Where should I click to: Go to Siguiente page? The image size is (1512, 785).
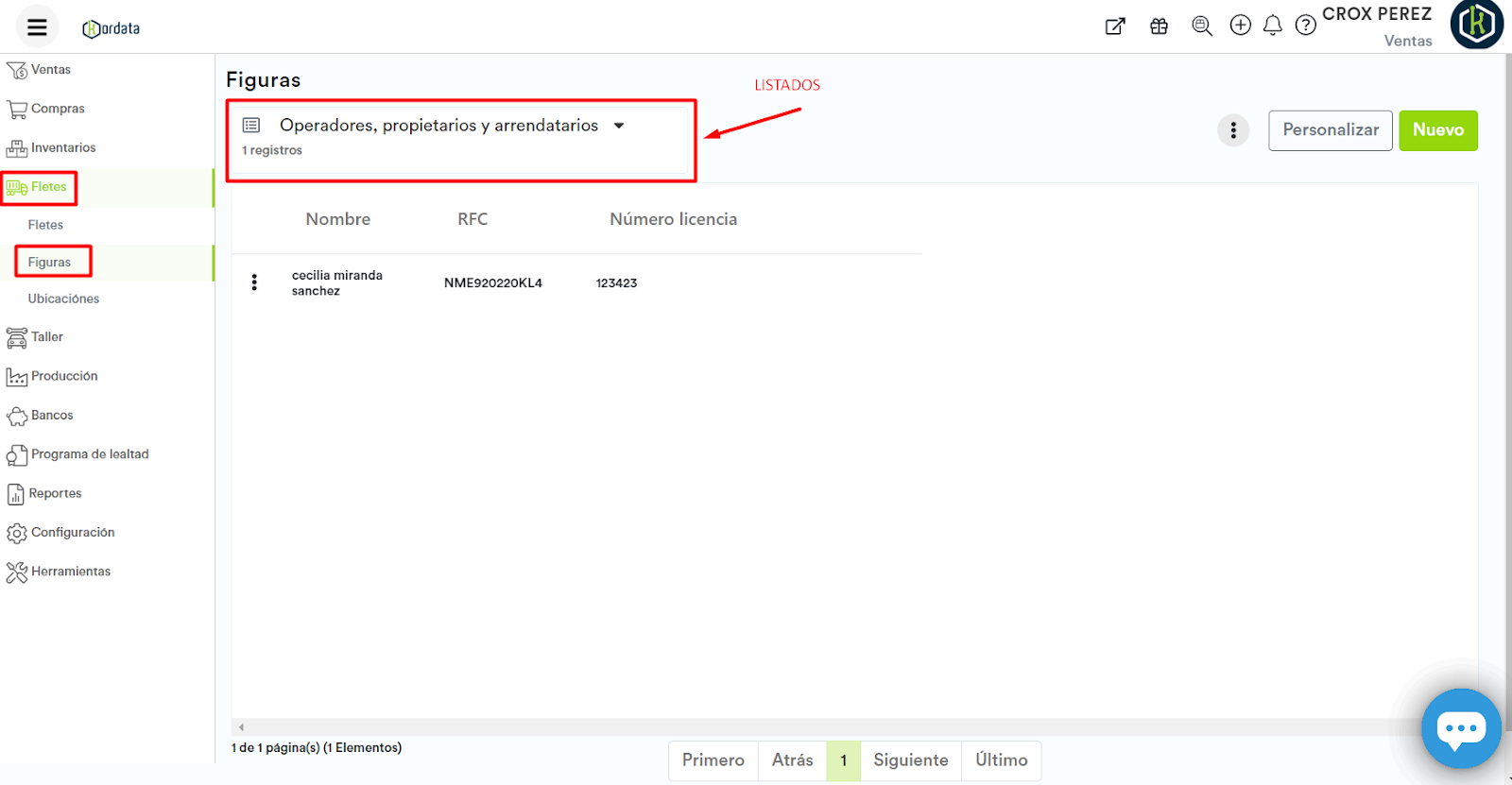coord(910,760)
